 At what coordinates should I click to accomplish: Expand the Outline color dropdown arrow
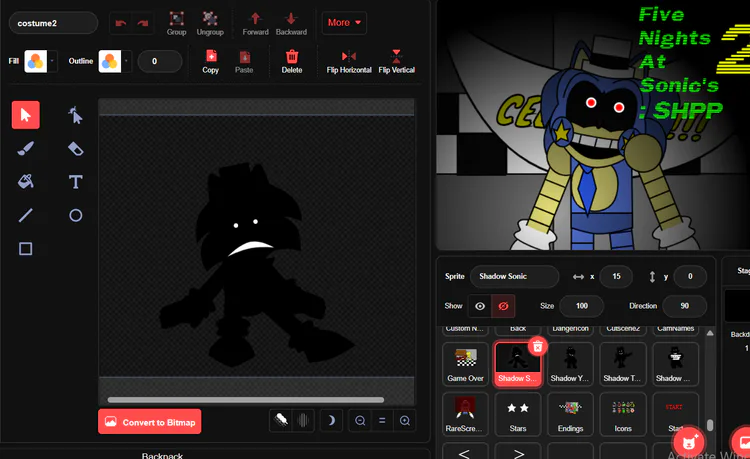126,61
